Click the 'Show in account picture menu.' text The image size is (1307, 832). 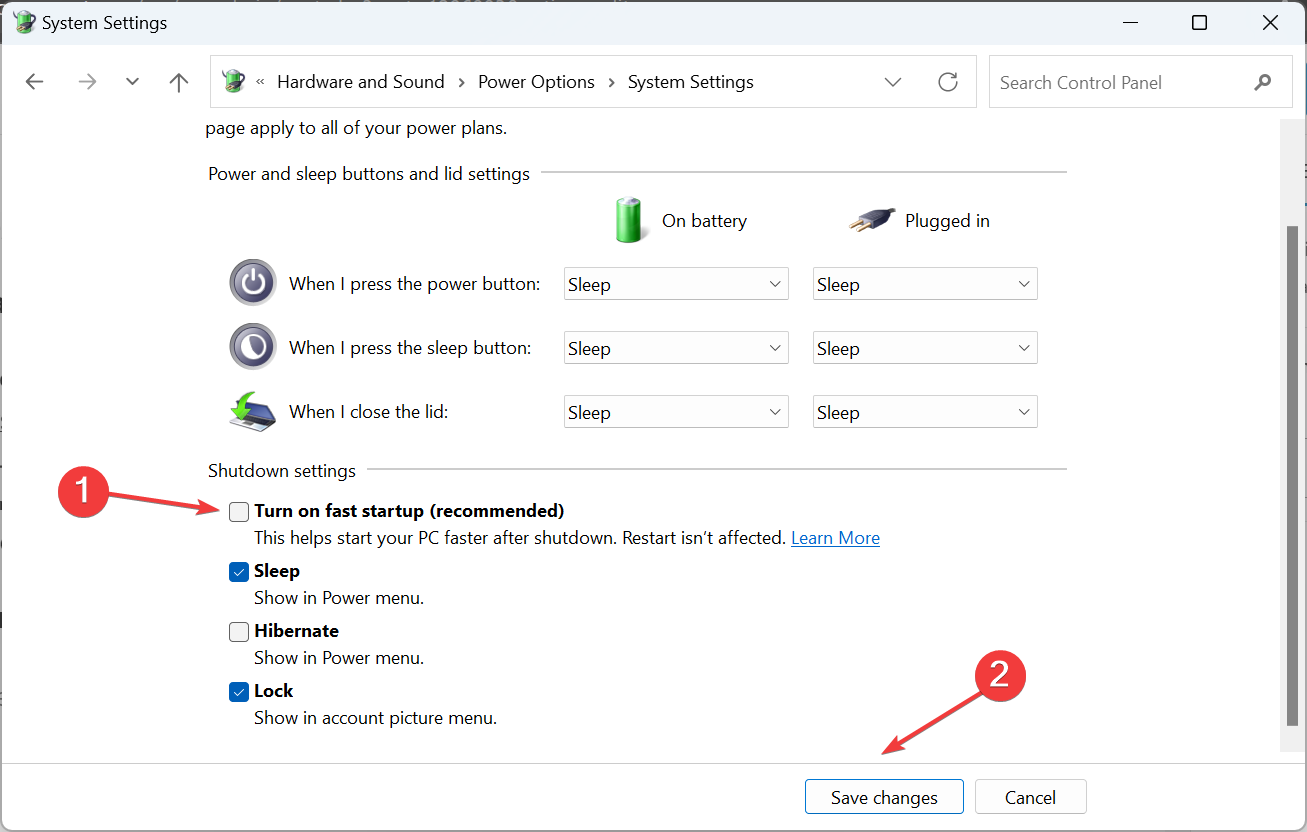tap(375, 718)
